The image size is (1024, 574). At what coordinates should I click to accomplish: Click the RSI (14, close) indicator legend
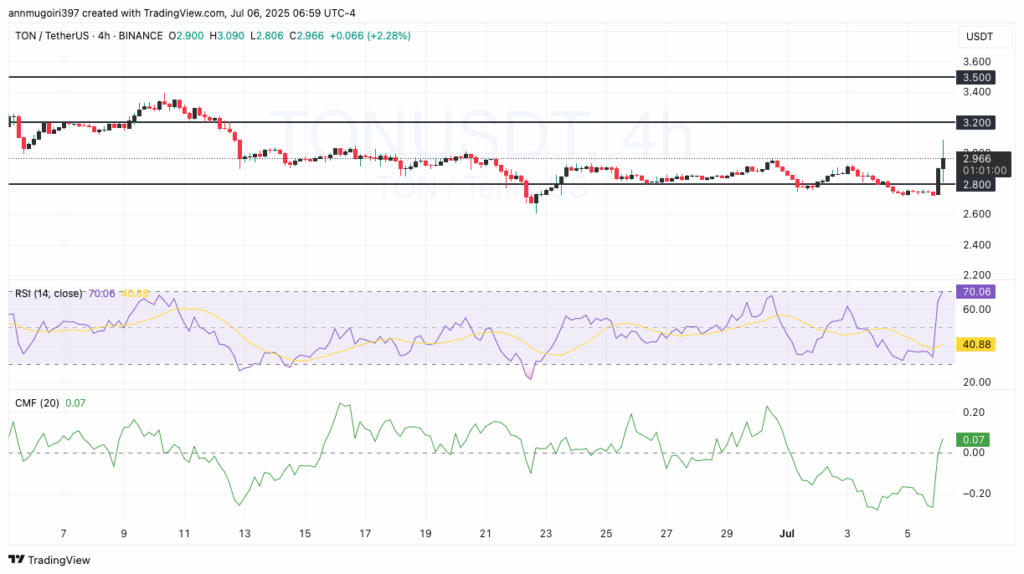[x=49, y=293]
